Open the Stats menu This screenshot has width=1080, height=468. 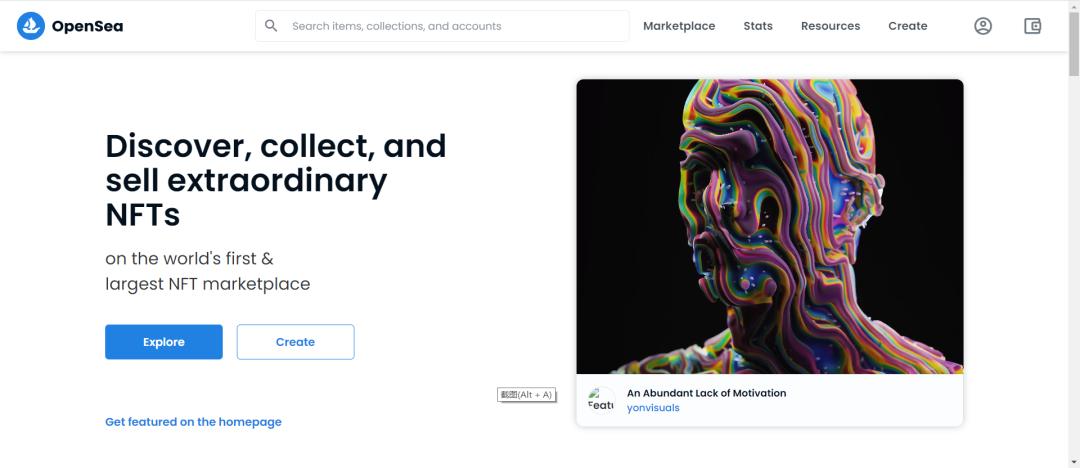pos(758,26)
